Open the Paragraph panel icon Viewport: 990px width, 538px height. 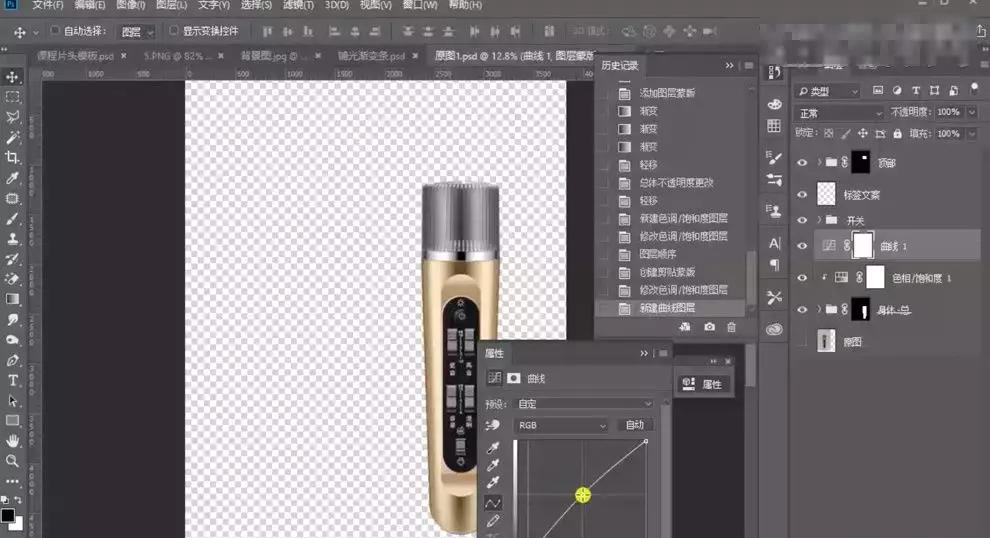pos(774,265)
